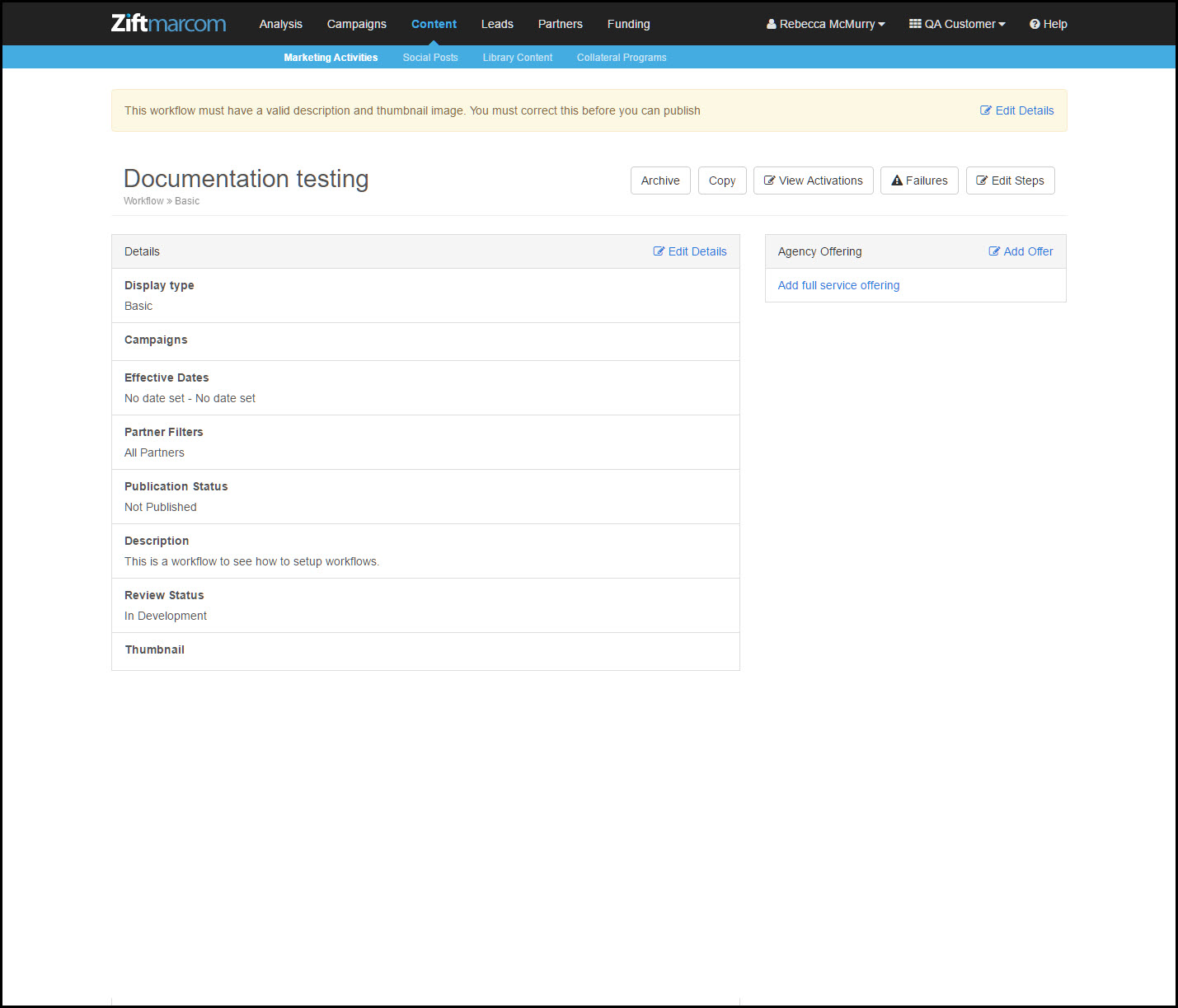The image size is (1178, 1008).
Task: Click the Publication Status label
Action: (176, 486)
